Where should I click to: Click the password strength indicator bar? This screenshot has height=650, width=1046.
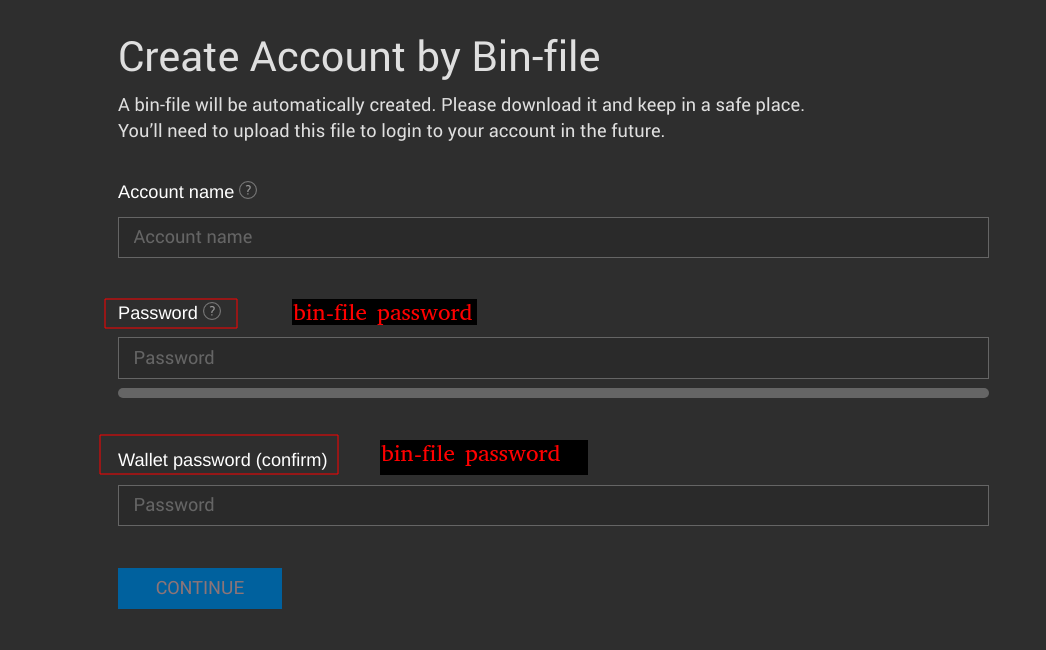tap(553, 393)
